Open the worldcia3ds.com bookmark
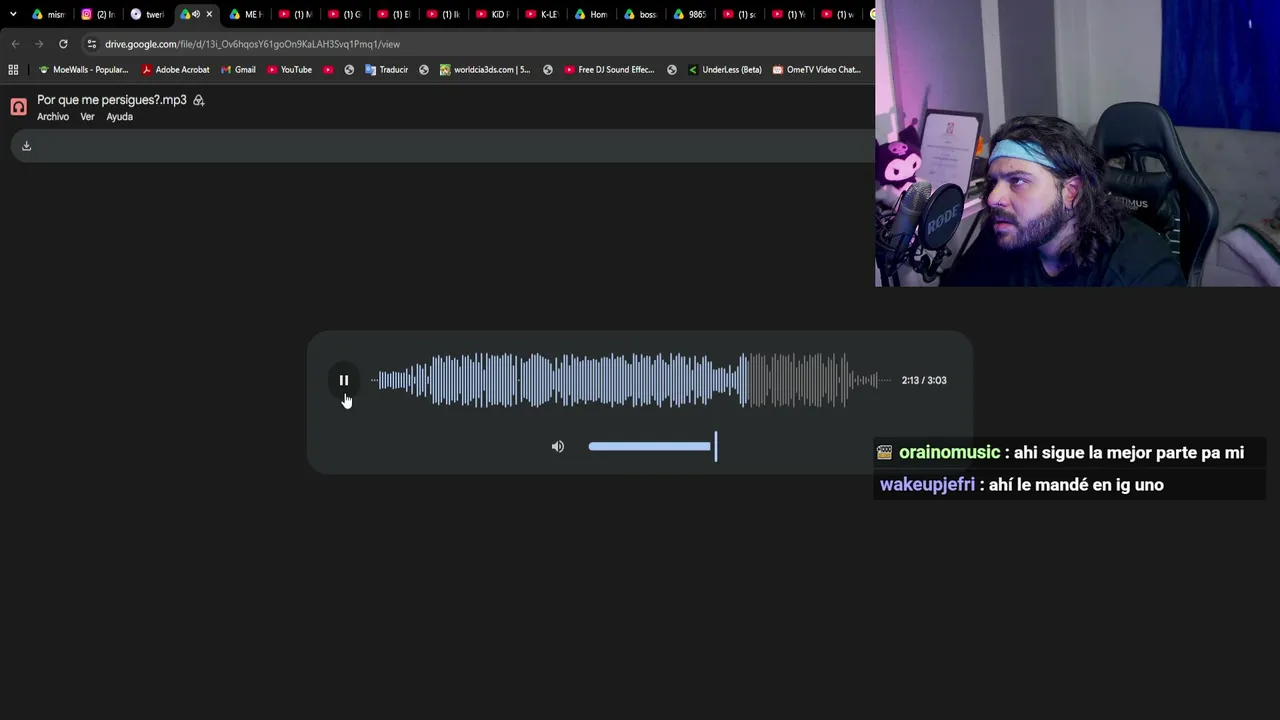Image resolution: width=1280 pixels, height=720 pixels. point(485,70)
